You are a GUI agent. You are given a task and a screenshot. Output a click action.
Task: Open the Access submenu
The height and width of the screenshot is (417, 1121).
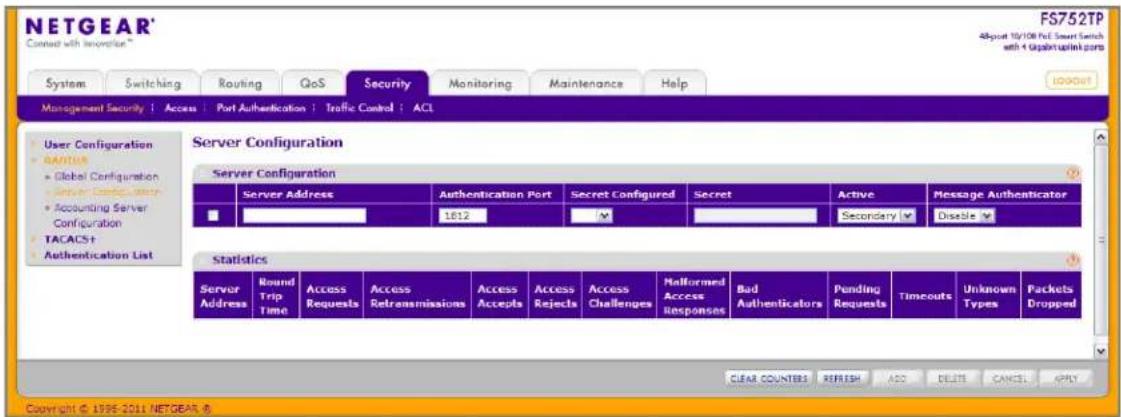click(x=179, y=109)
